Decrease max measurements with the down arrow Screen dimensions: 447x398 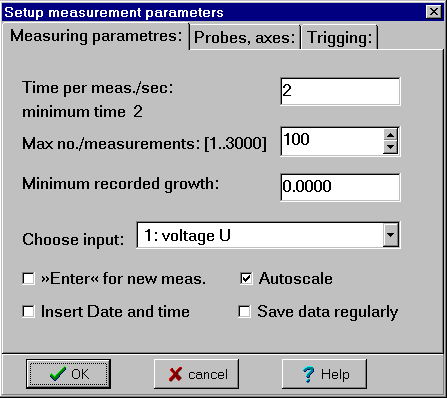390,147
